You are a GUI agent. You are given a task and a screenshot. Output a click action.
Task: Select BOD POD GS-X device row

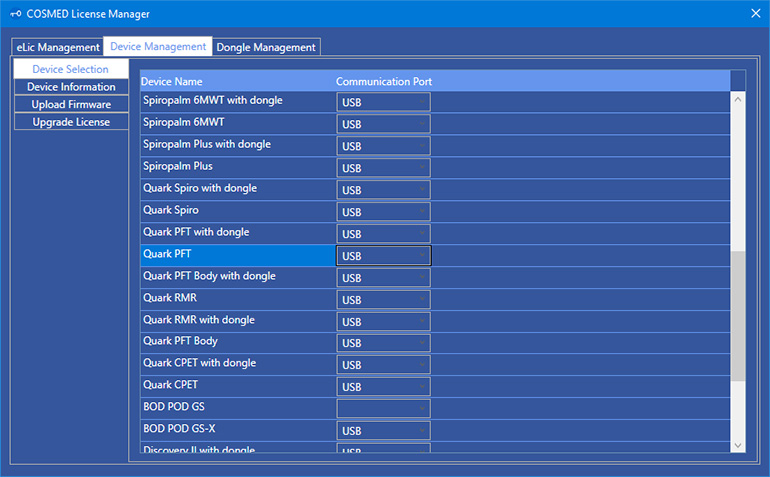235,430
